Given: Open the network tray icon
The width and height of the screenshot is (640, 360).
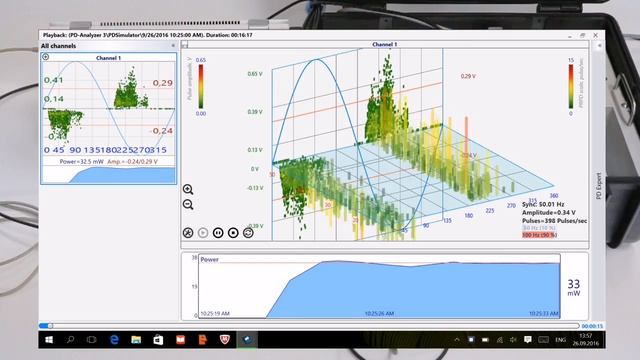Looking at the screenshot, I should [499, 340].
